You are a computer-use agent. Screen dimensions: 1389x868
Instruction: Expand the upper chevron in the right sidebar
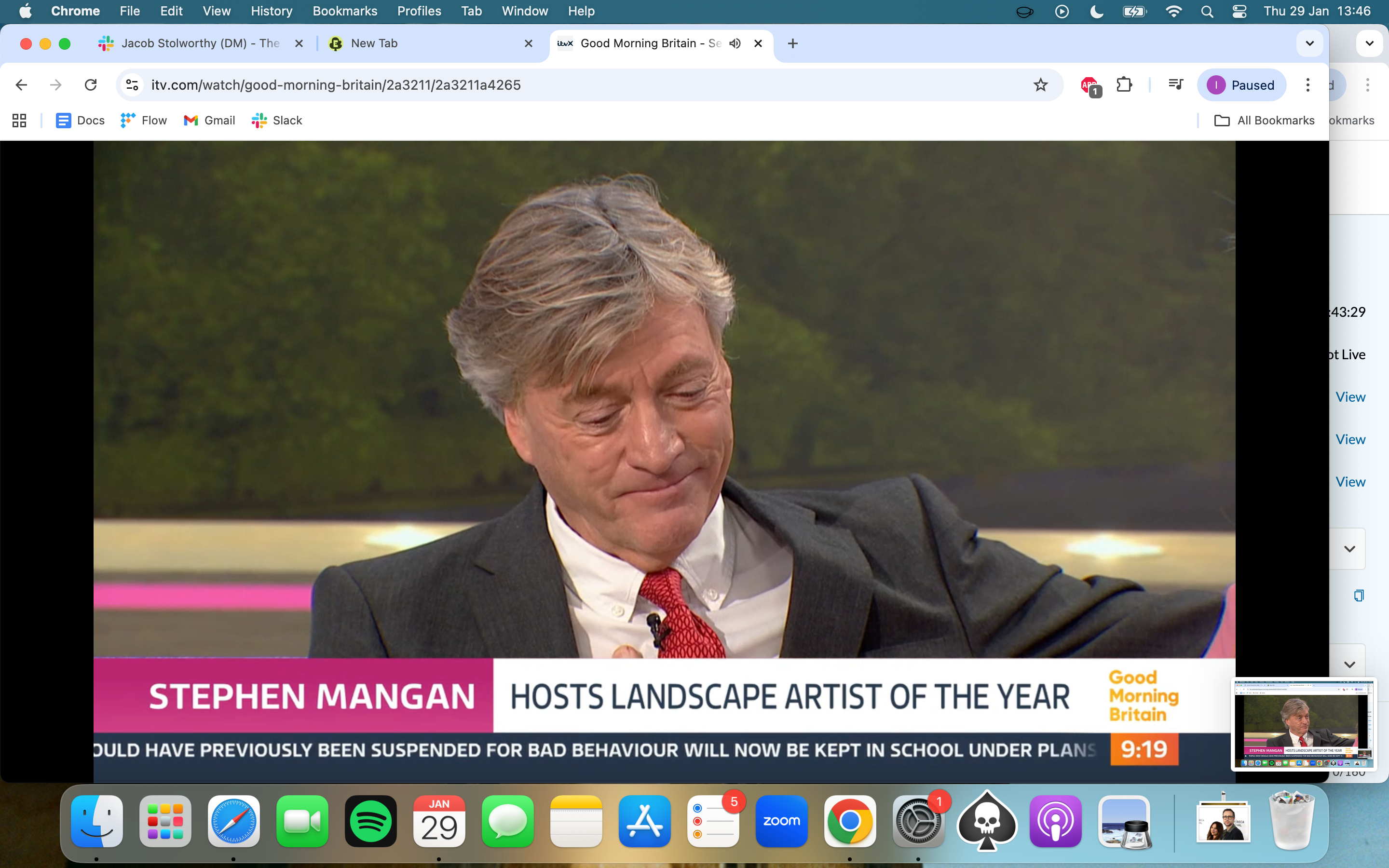pyautogui.click(x=1349, y=548)
